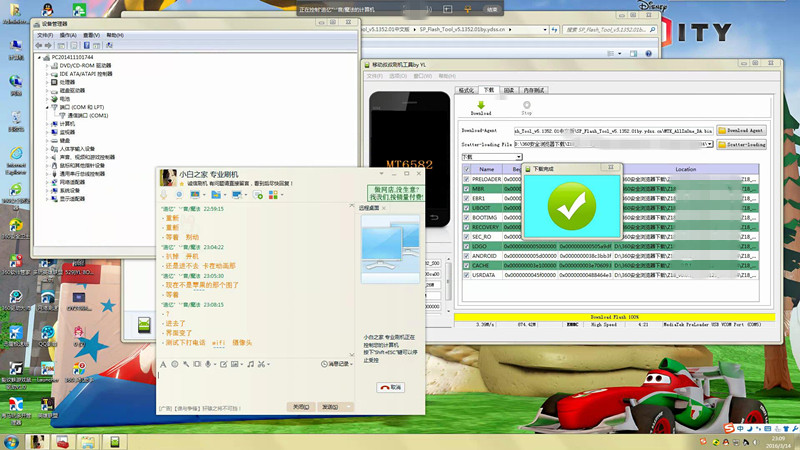Click the chat contact avatar picture
The image size is (800, 450).
tap(168, 178)
